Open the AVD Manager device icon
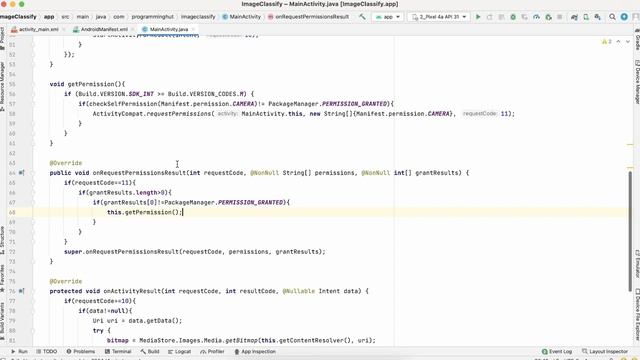640x360 pixels. 586,17
